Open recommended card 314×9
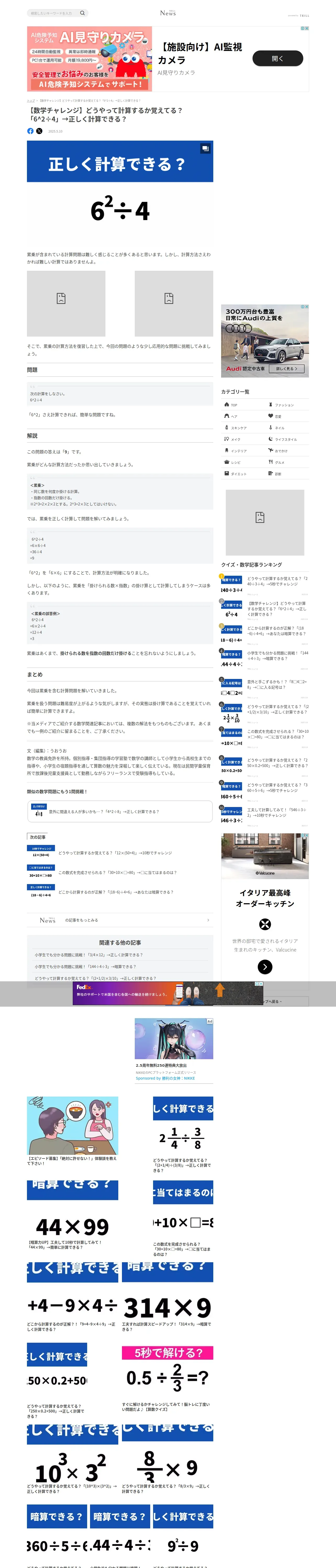The height and width of the screenshot is (1568, 336). (x=168, y=1297)
